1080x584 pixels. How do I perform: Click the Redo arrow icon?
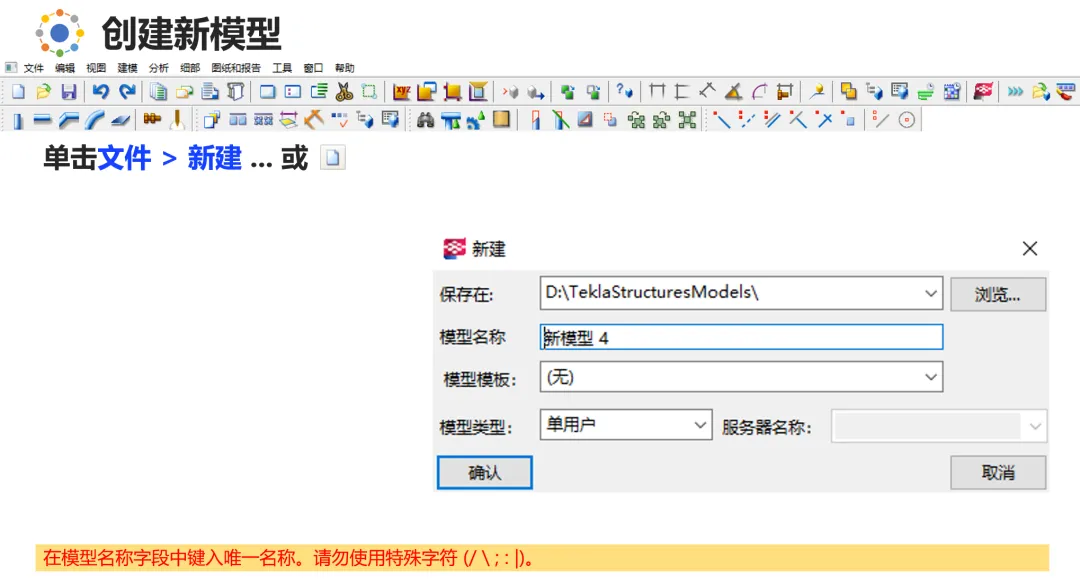coord(127,92)
